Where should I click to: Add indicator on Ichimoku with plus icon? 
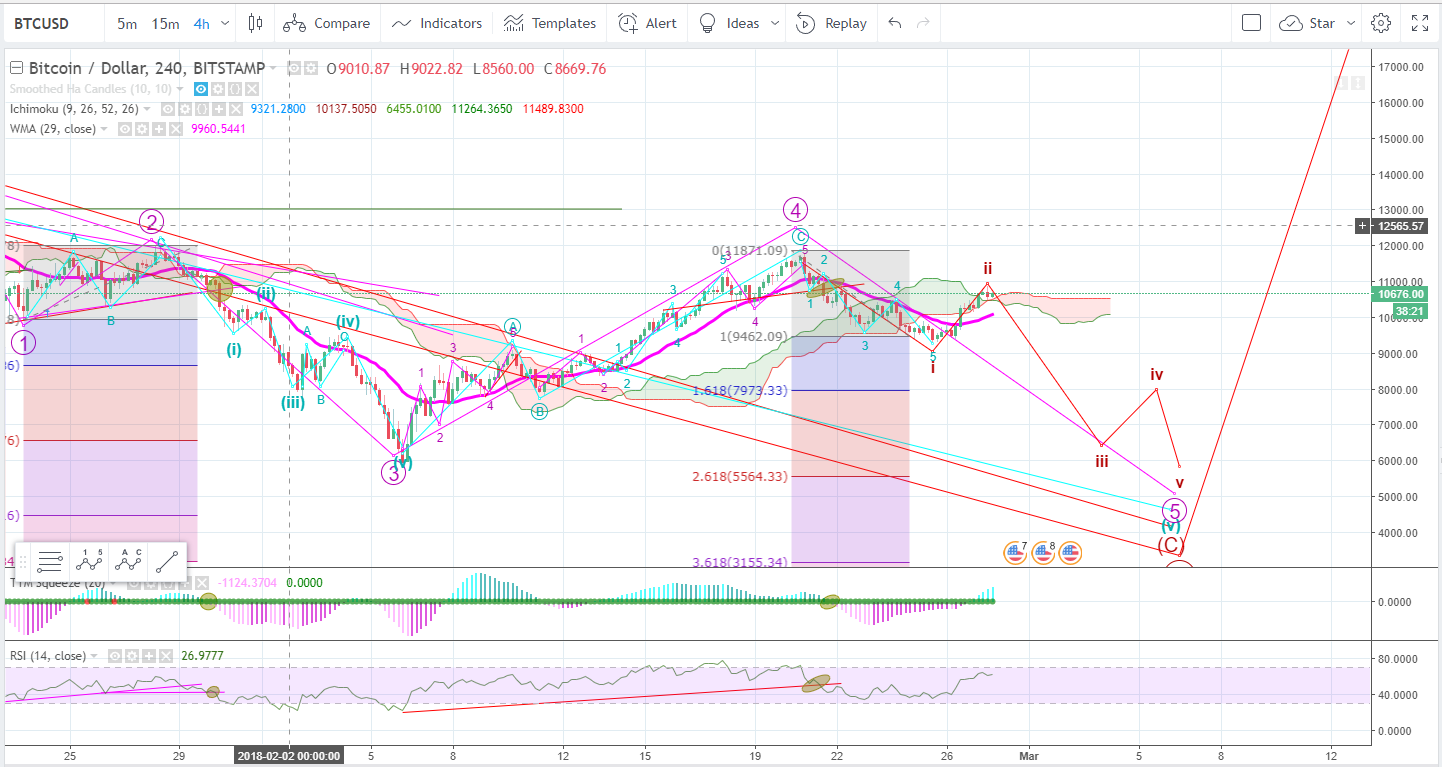pyautogui.click(x=219, y=109)
